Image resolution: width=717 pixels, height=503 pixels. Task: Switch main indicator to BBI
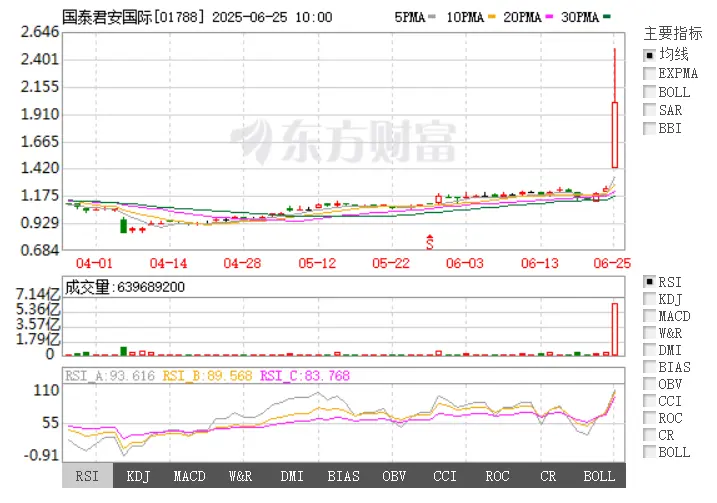point(649,128)
